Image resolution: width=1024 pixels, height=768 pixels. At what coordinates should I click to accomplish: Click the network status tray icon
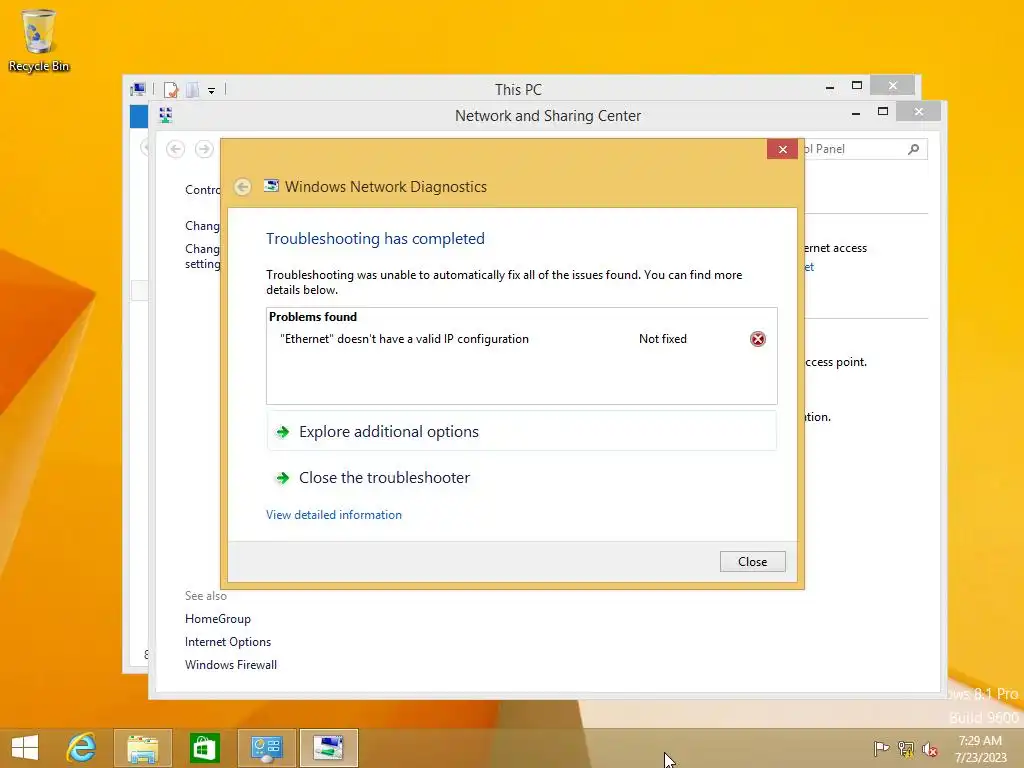906,748
